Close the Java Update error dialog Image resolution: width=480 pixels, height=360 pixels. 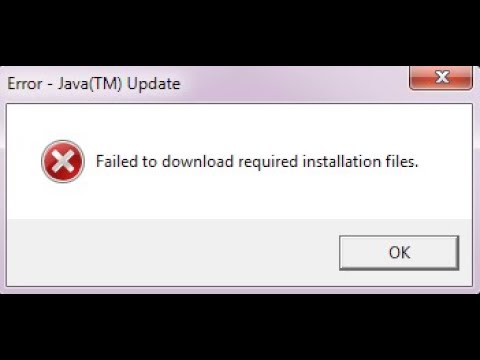441,78
